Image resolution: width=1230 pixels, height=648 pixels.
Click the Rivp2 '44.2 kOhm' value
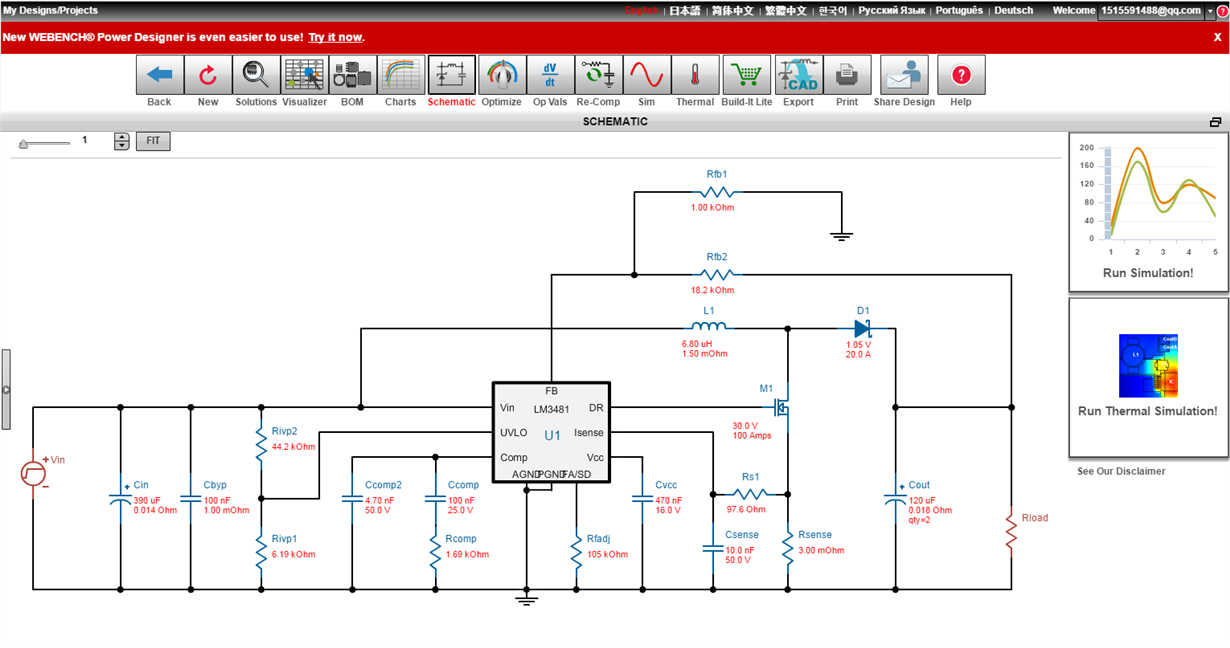click(x=293, y=447)
